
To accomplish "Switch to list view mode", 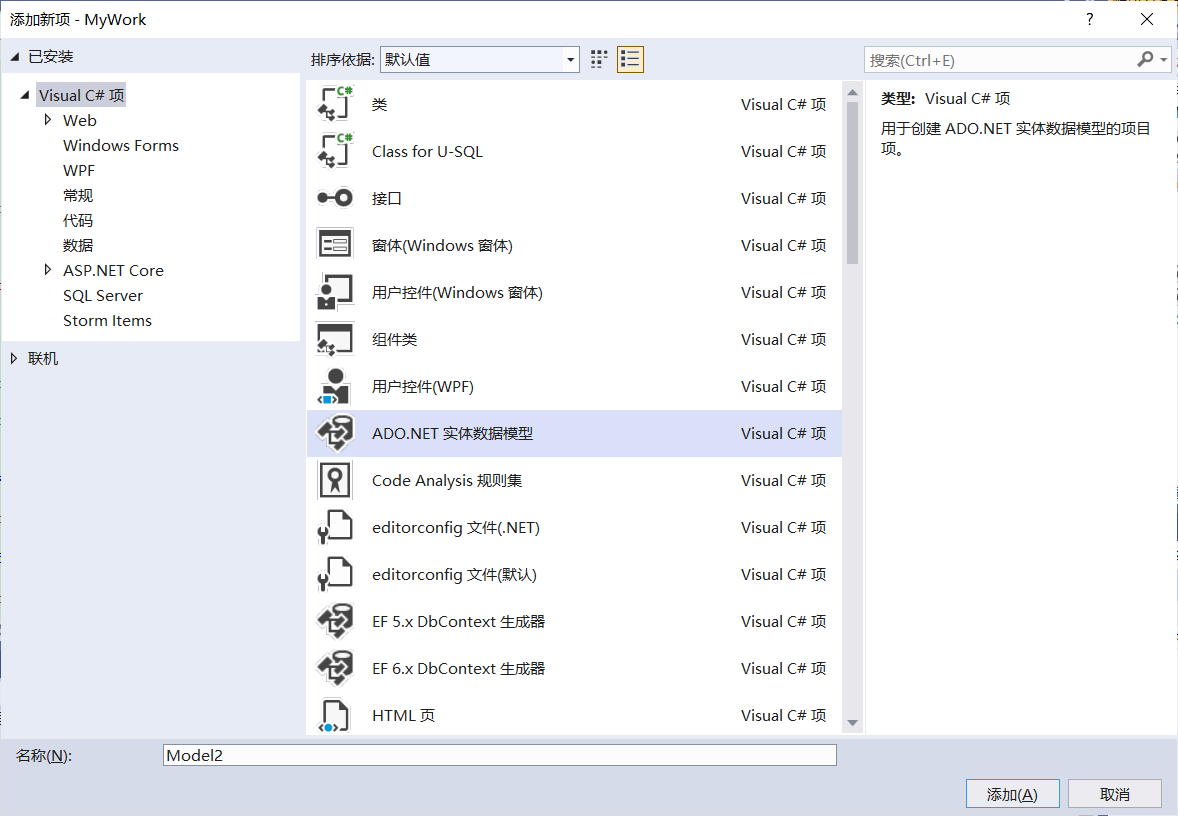I will coord(630,59).
